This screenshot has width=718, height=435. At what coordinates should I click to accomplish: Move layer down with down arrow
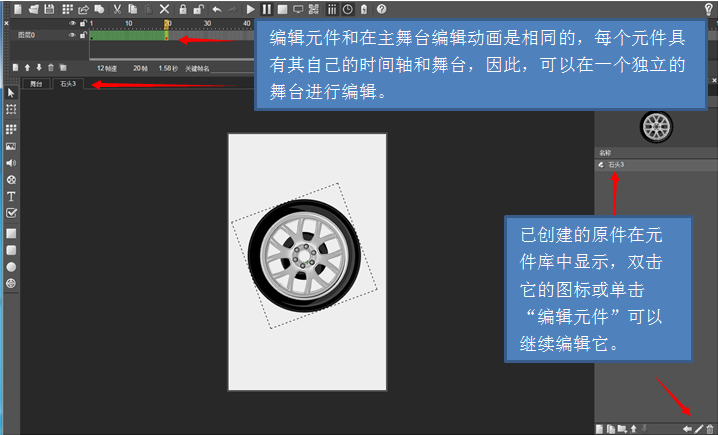point(39,68)
